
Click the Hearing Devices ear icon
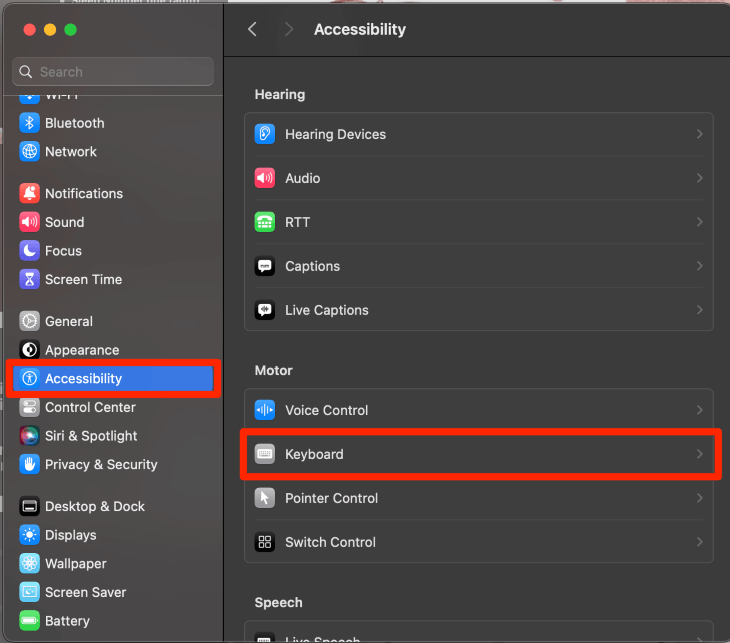point(265,134)
